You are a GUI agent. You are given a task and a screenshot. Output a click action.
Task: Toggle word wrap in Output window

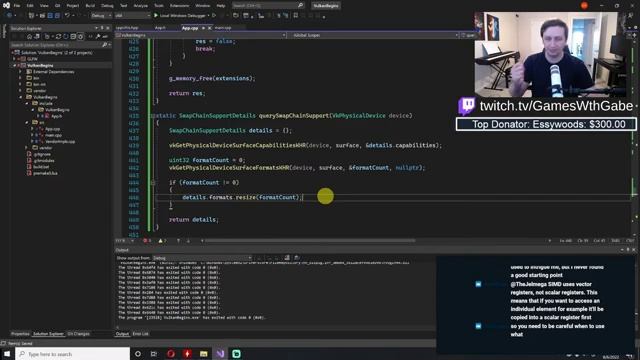(297, 258)
